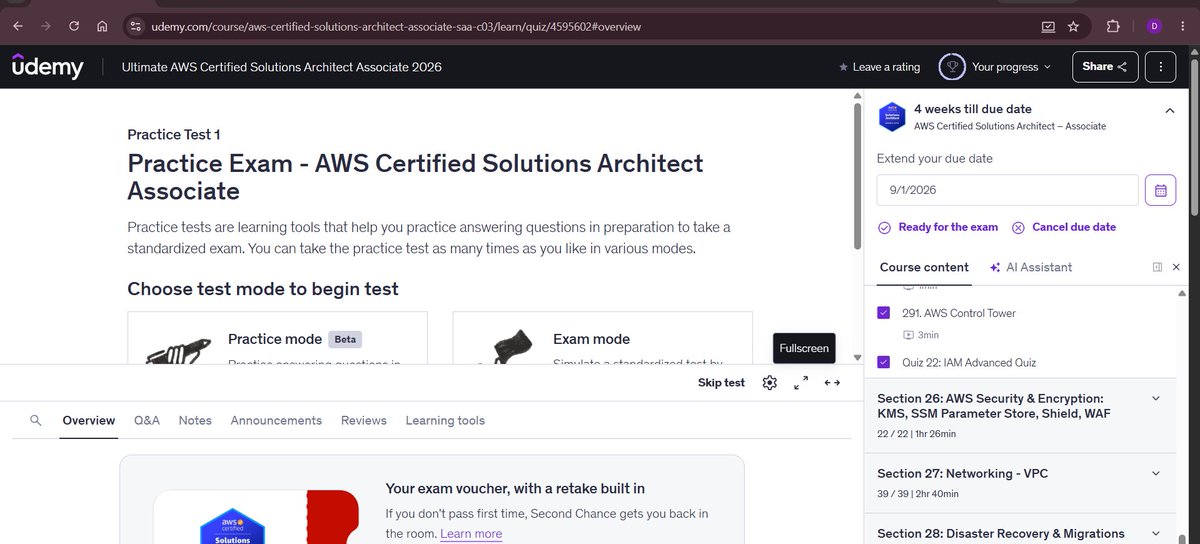
Task: Click the AWS certification badge icon in sidebar
Action: tap(891, 117)
